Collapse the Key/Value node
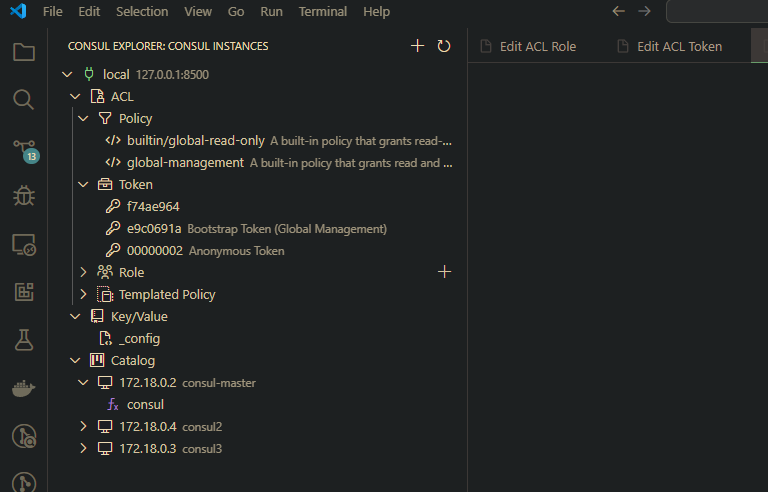Viewport: 768px width, 492px height. [x=75, y=317]
